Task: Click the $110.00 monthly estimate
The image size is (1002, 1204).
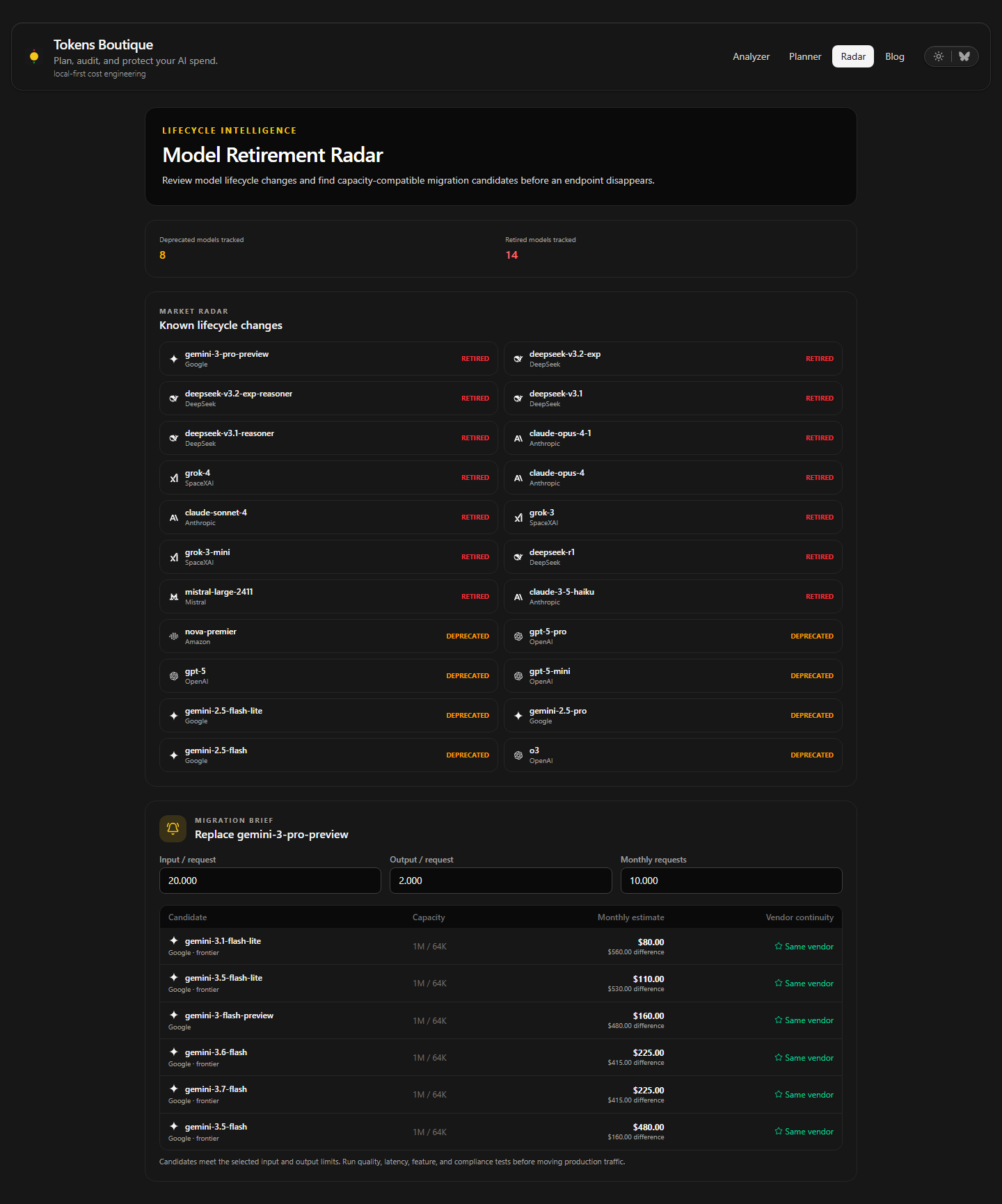Action: 649,979
